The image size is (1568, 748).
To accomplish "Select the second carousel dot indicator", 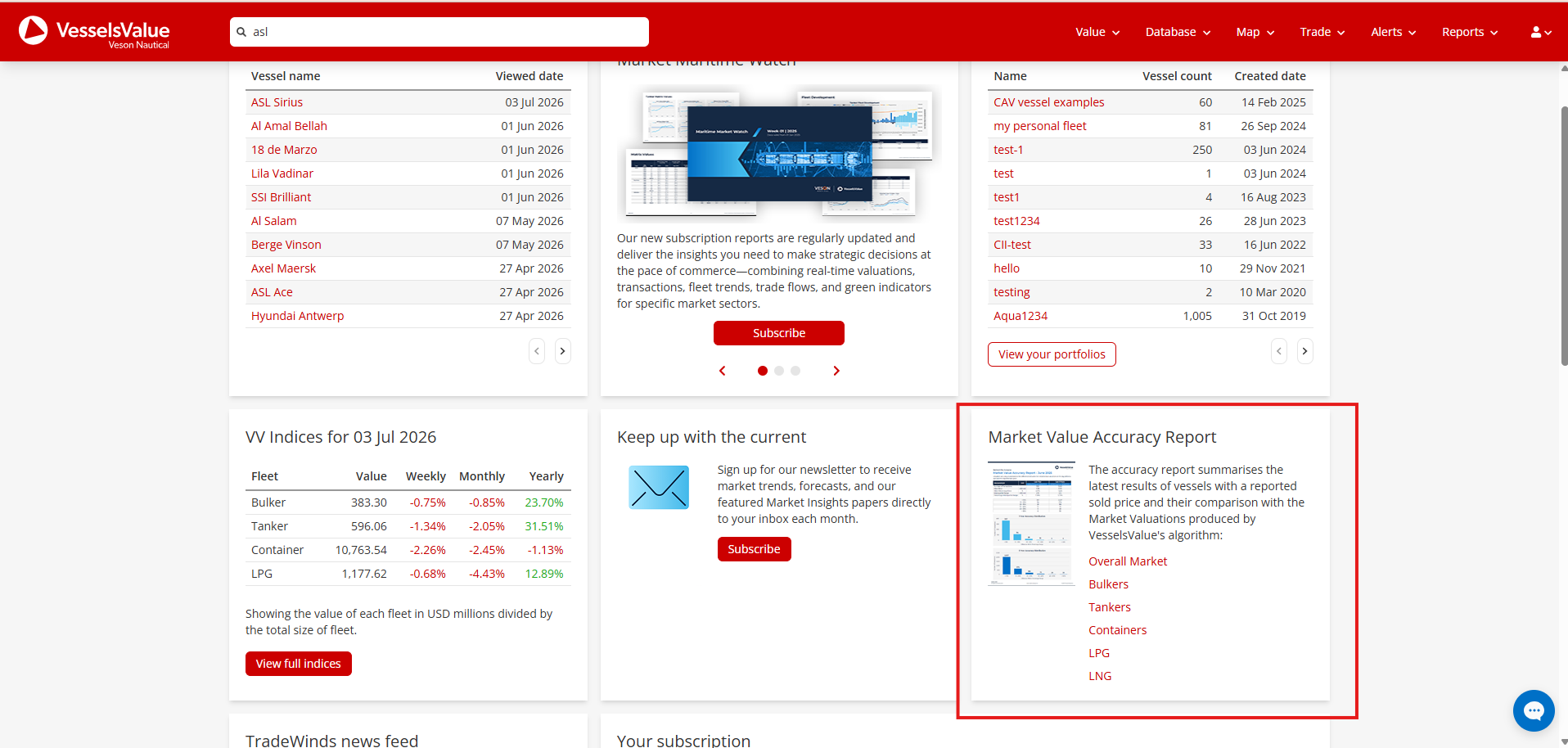I will coord(779,371).
